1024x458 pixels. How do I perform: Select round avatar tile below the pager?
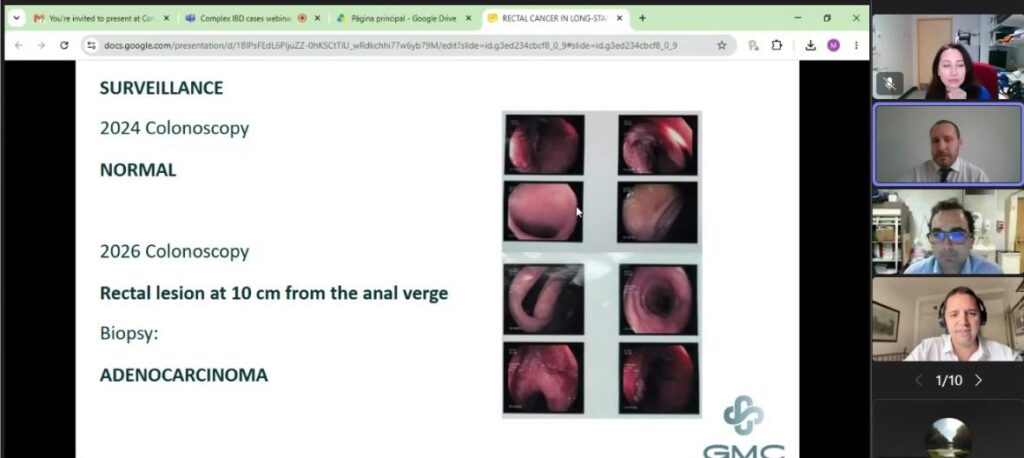pos(948,438)
